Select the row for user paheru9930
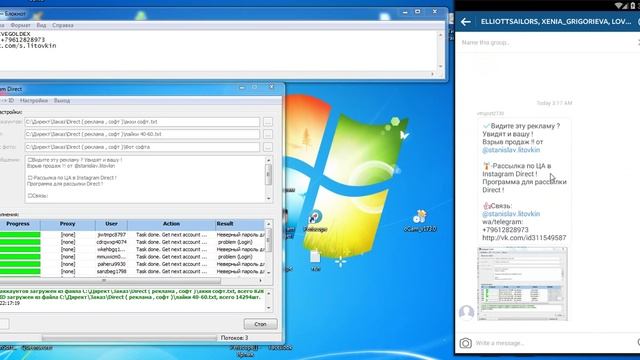This screenshot has height=360, width=640. [x=132, y=264]
